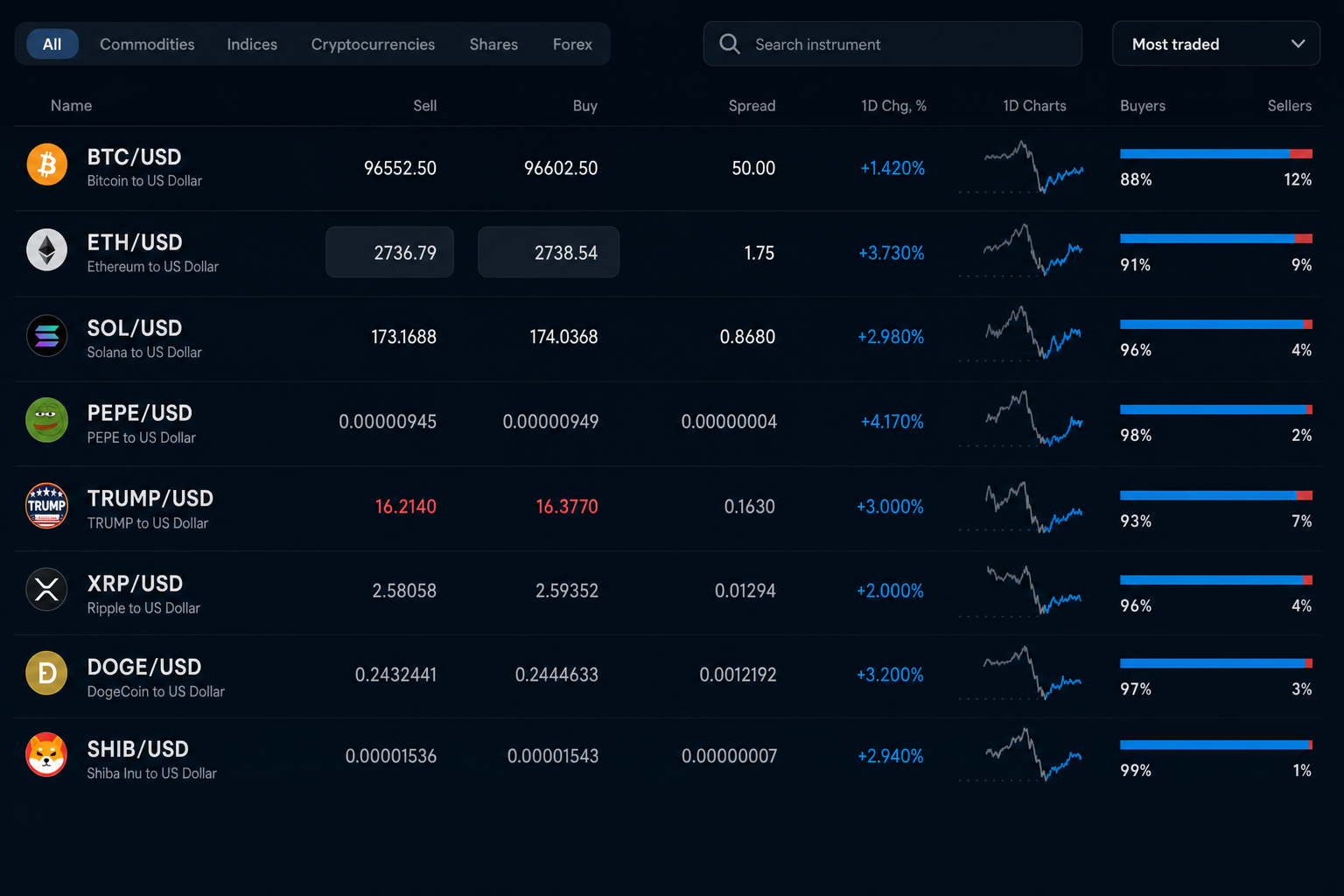
Task: Expand the dropdown chevron beside Most traded
Action: tap(1298, 44)
